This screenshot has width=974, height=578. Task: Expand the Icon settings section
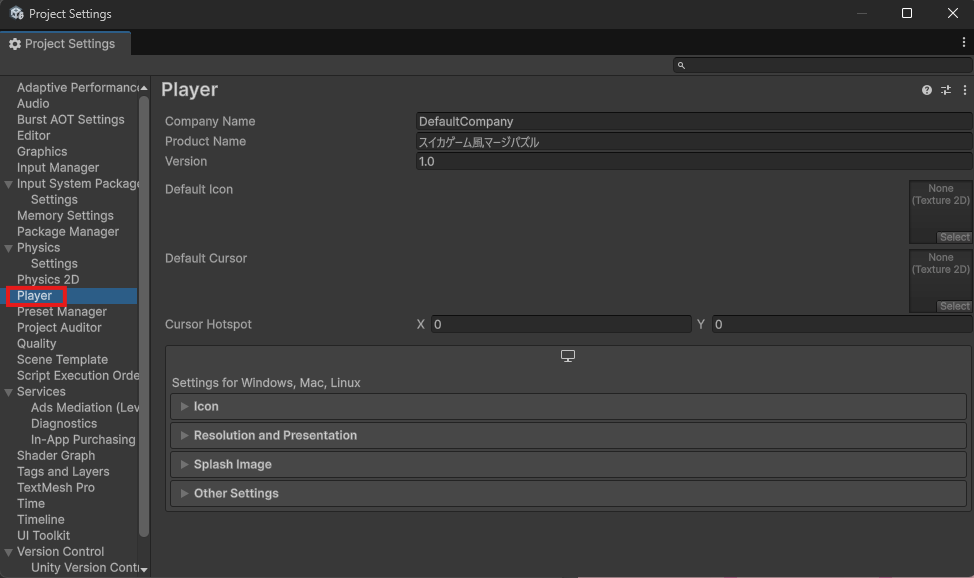click(568, 406)
